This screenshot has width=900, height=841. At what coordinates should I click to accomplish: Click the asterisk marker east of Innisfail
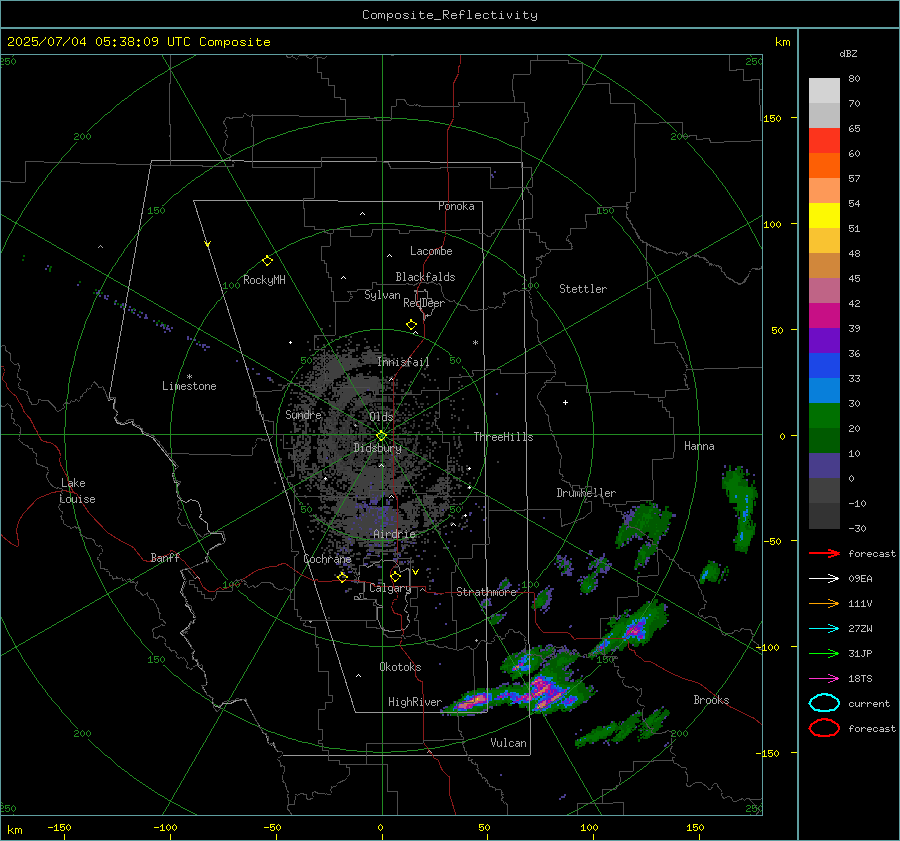point(475,343)
